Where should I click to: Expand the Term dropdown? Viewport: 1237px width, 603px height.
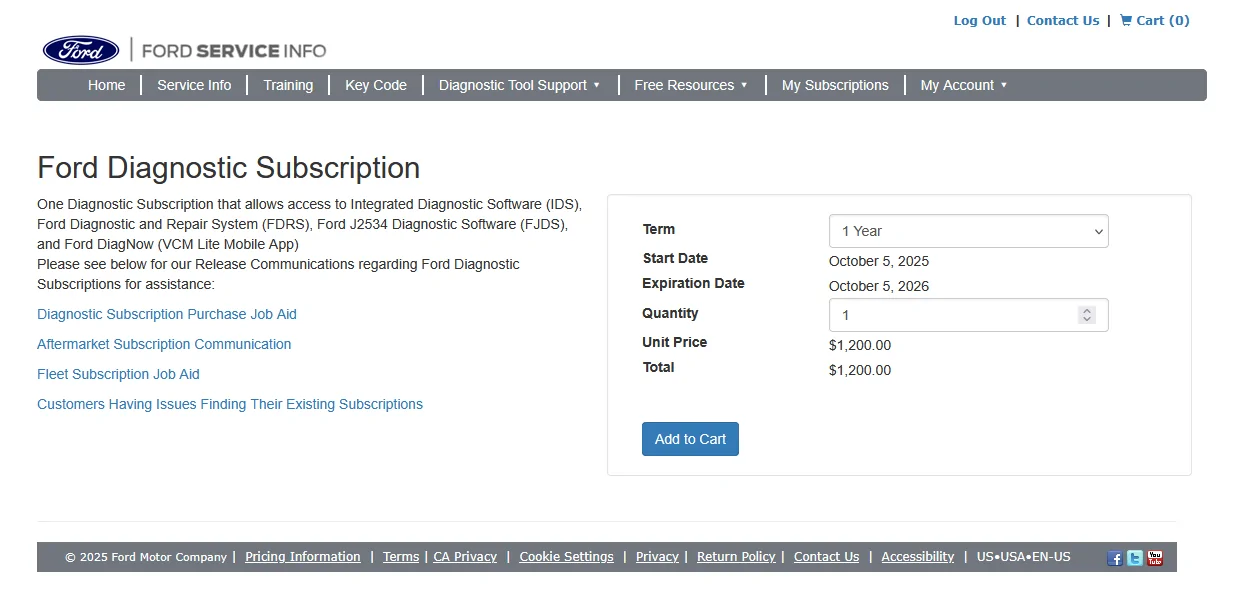tap(967, 231)
